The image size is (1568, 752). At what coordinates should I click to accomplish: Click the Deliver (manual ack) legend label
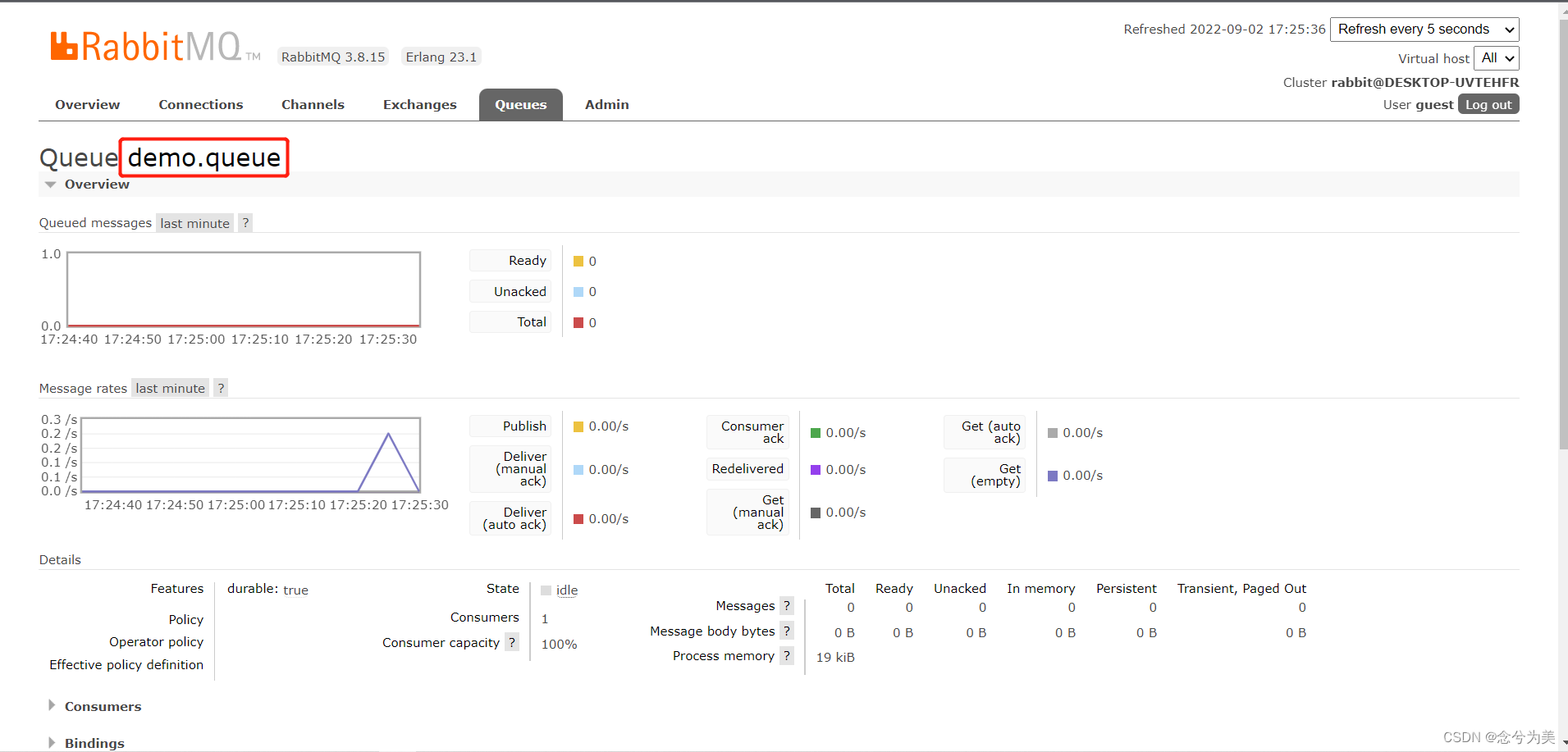510,469
